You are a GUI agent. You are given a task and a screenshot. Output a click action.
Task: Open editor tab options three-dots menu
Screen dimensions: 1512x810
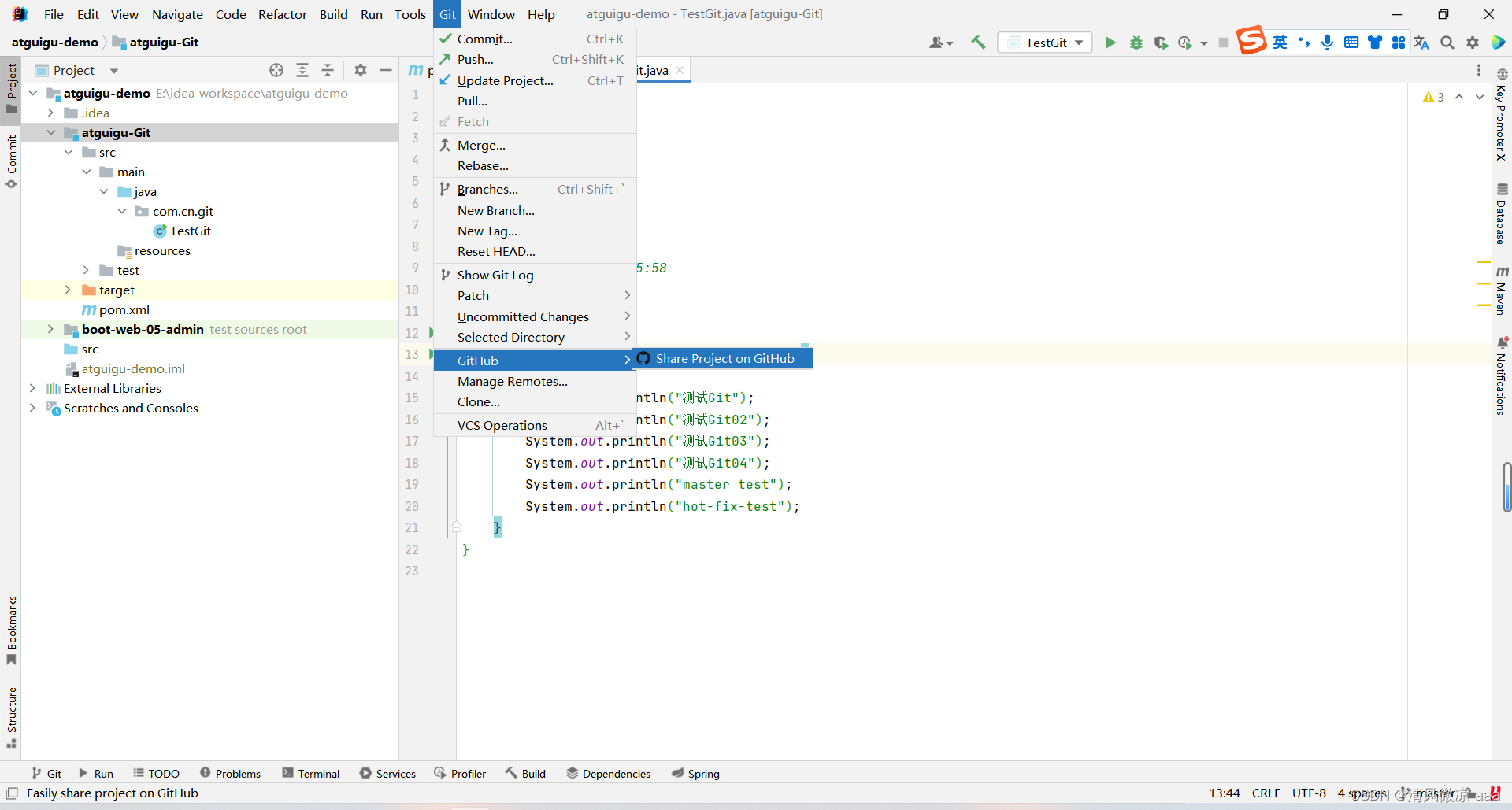pos(1479,70)
